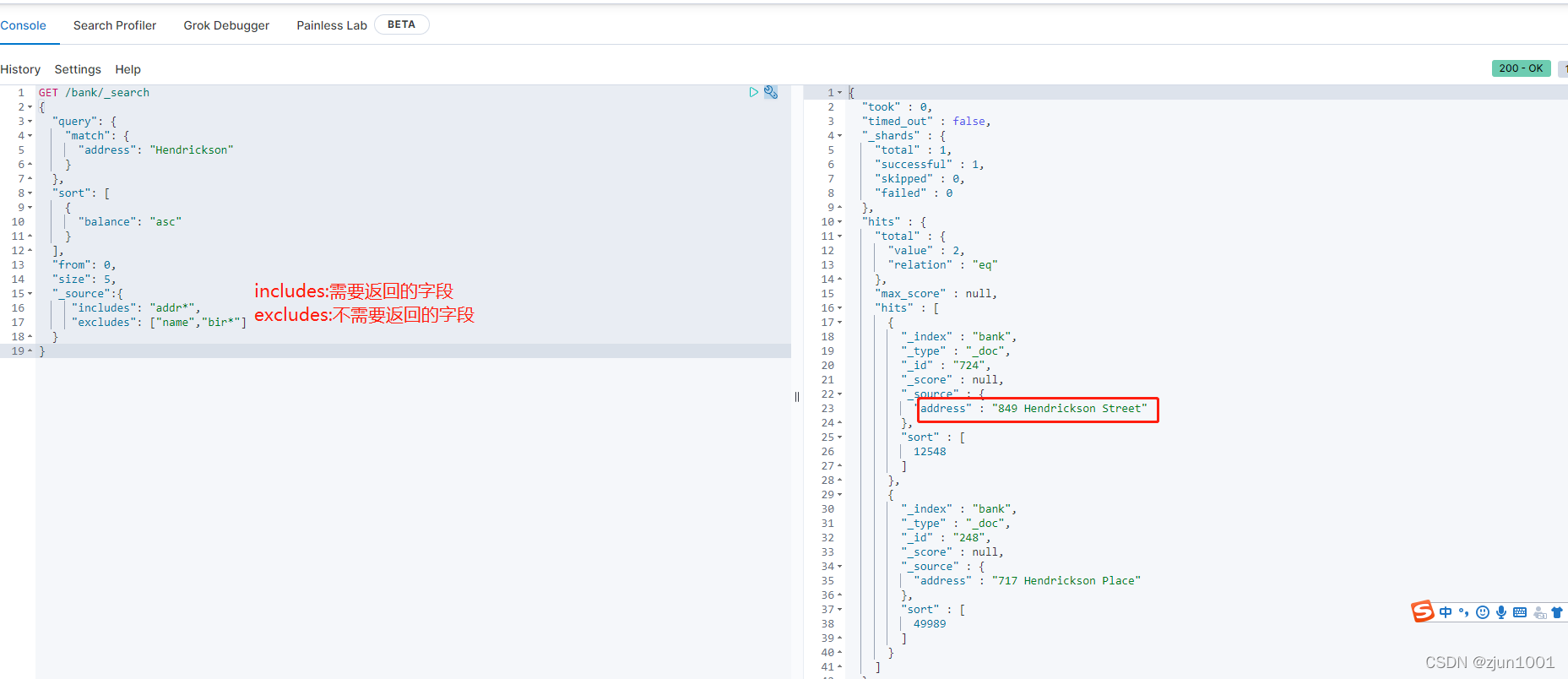Image resolution: width=1568 pixels, height=679 pixels.
Task: Fold first hit object at response line 17
Action: (839, 323)
